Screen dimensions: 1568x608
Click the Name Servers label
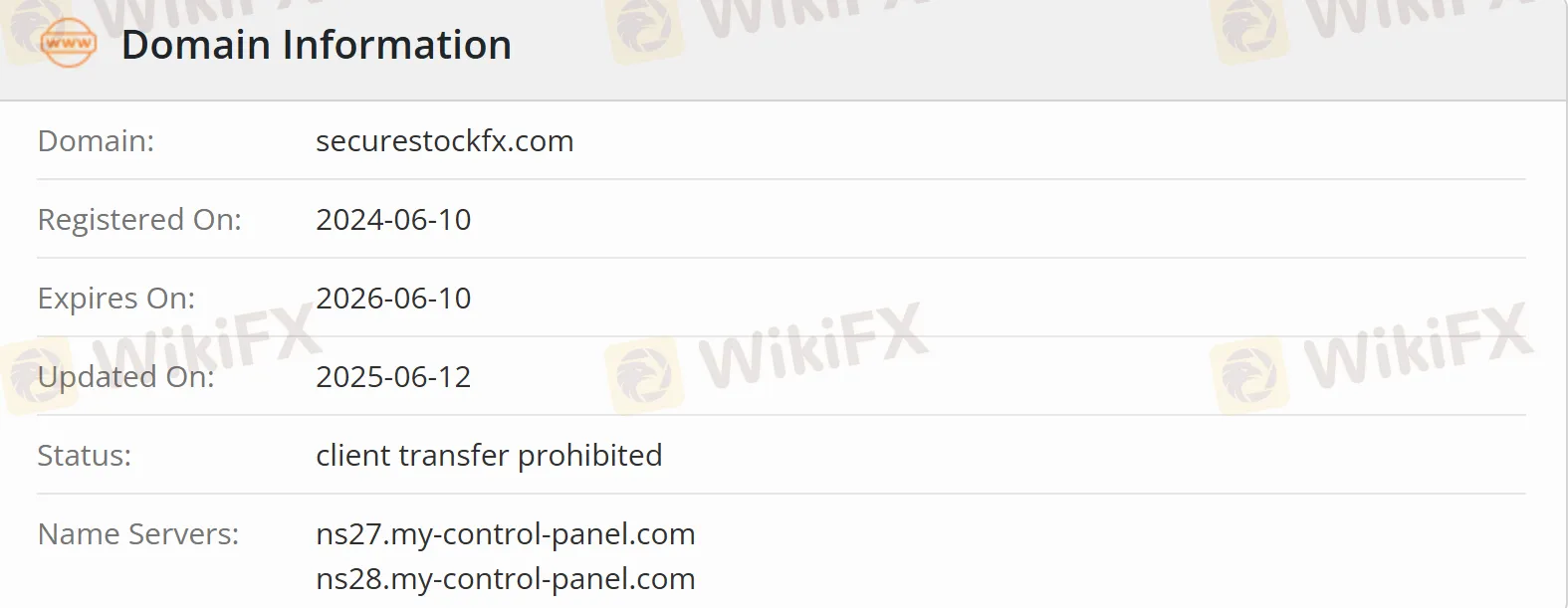(x=138, y=534)
